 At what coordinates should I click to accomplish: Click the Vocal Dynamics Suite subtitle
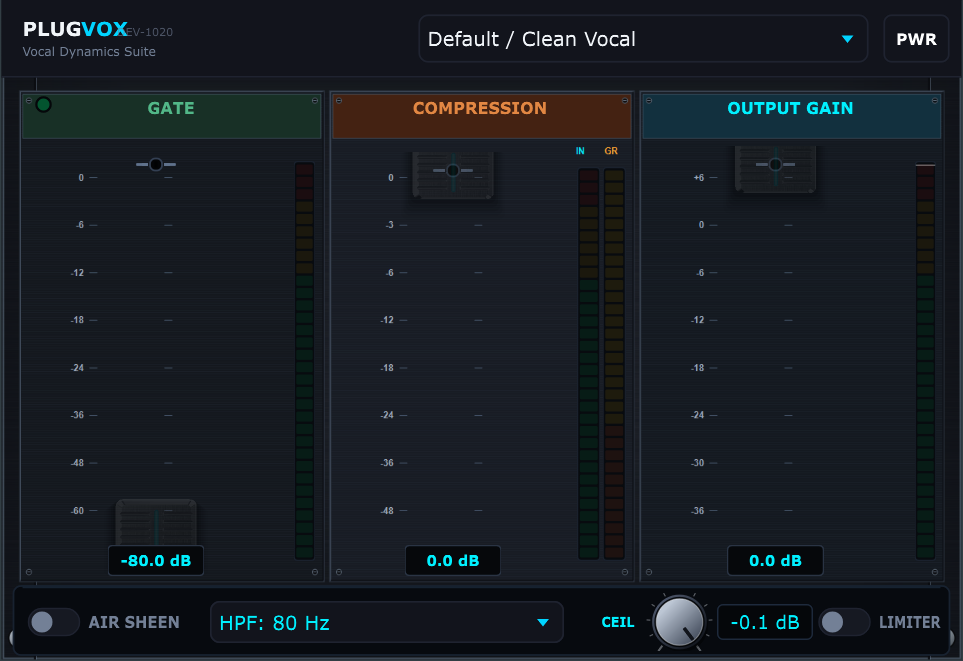tap(89, 52)
